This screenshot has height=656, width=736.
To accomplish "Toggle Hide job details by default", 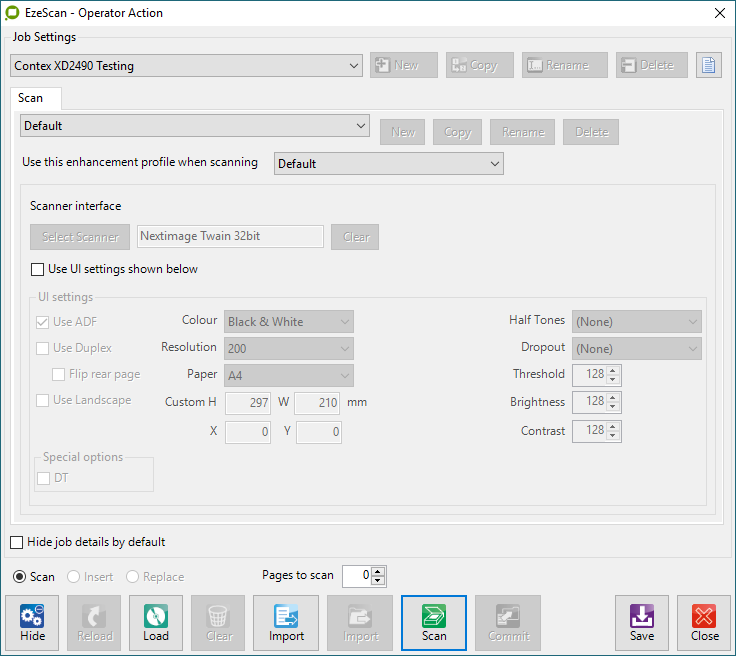I will point(16,542).
